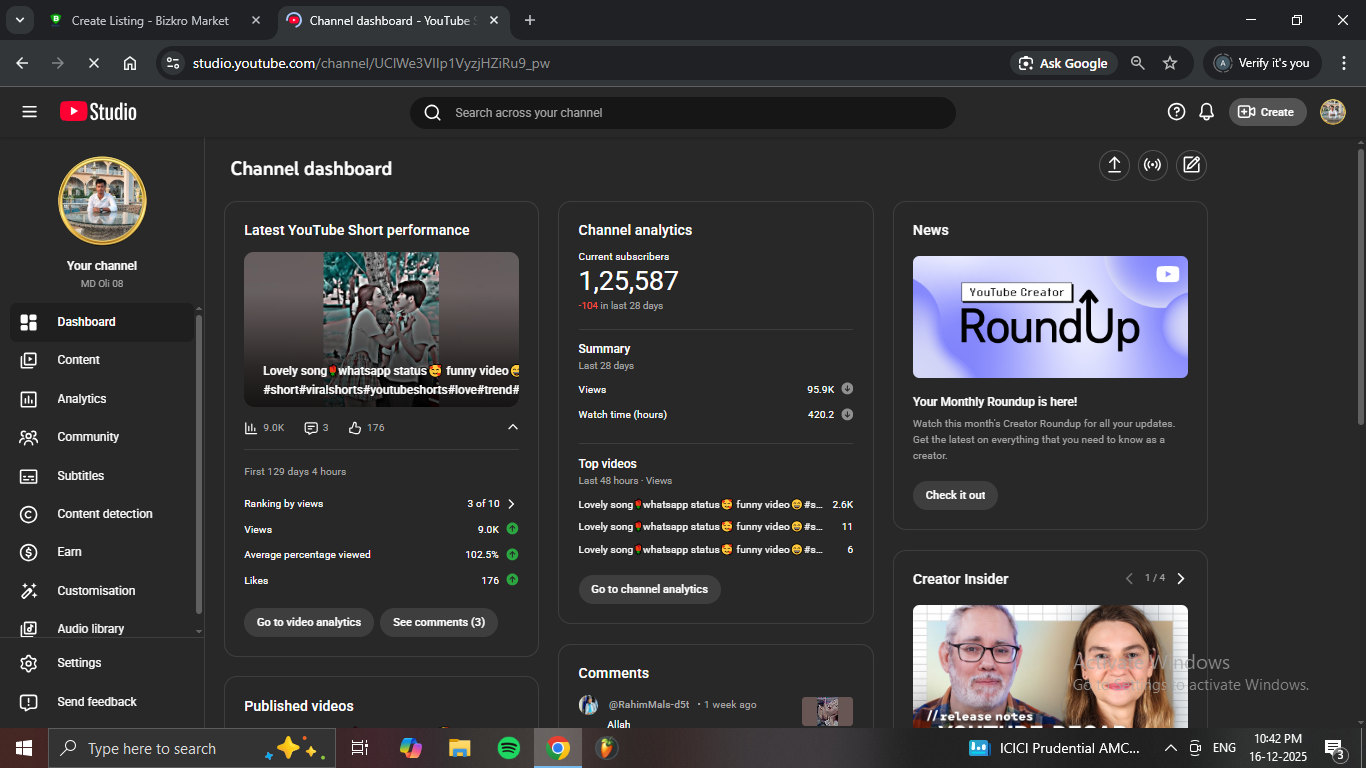
Task: Click the See comments (3) button
Action: tap(438, 622)
